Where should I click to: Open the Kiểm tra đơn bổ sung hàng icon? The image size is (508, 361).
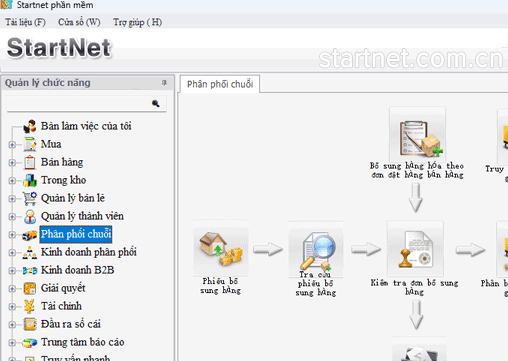tap(415, 248)
